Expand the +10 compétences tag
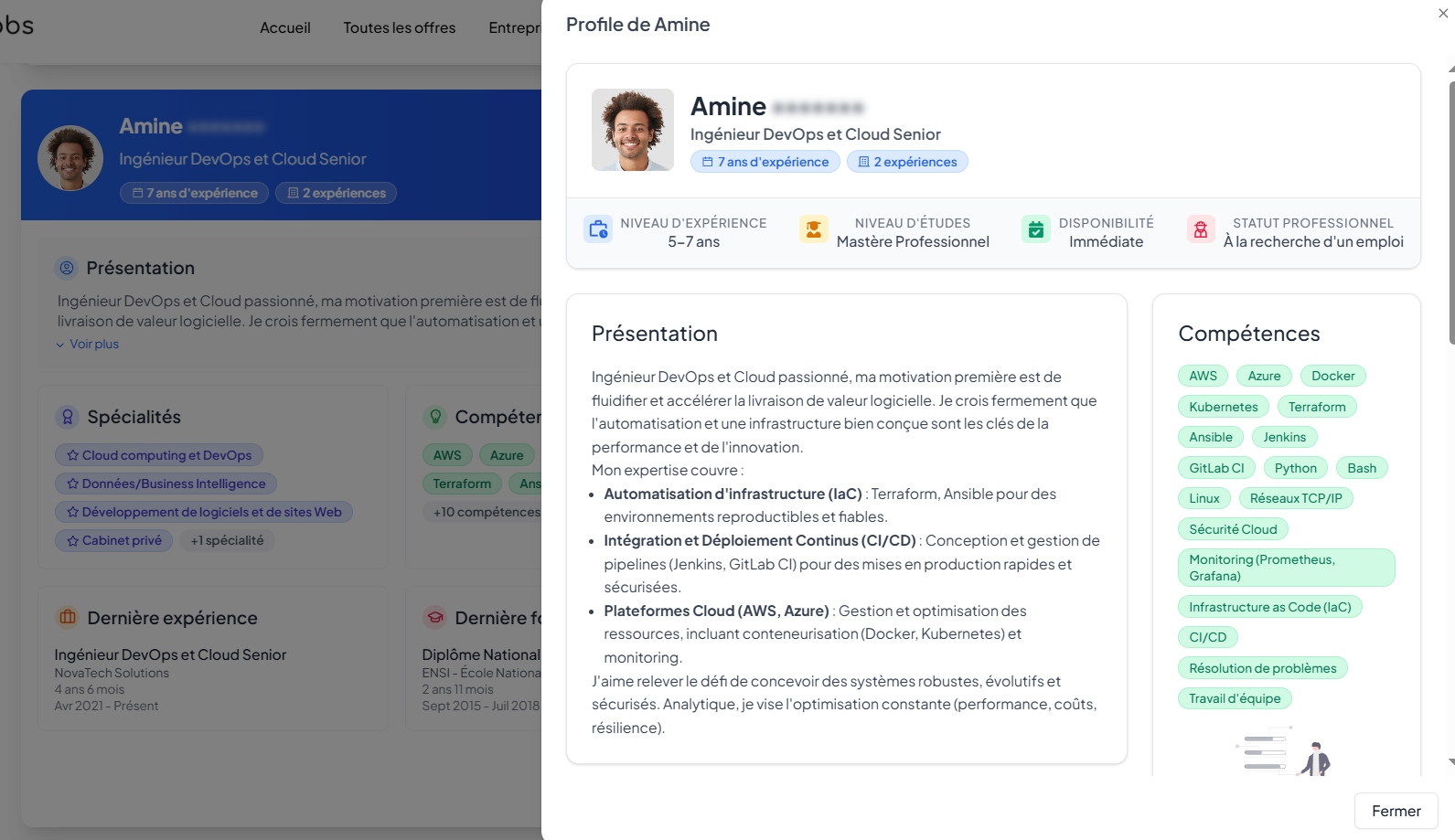This screenshot has height=840, width=1455. [486, 512]
